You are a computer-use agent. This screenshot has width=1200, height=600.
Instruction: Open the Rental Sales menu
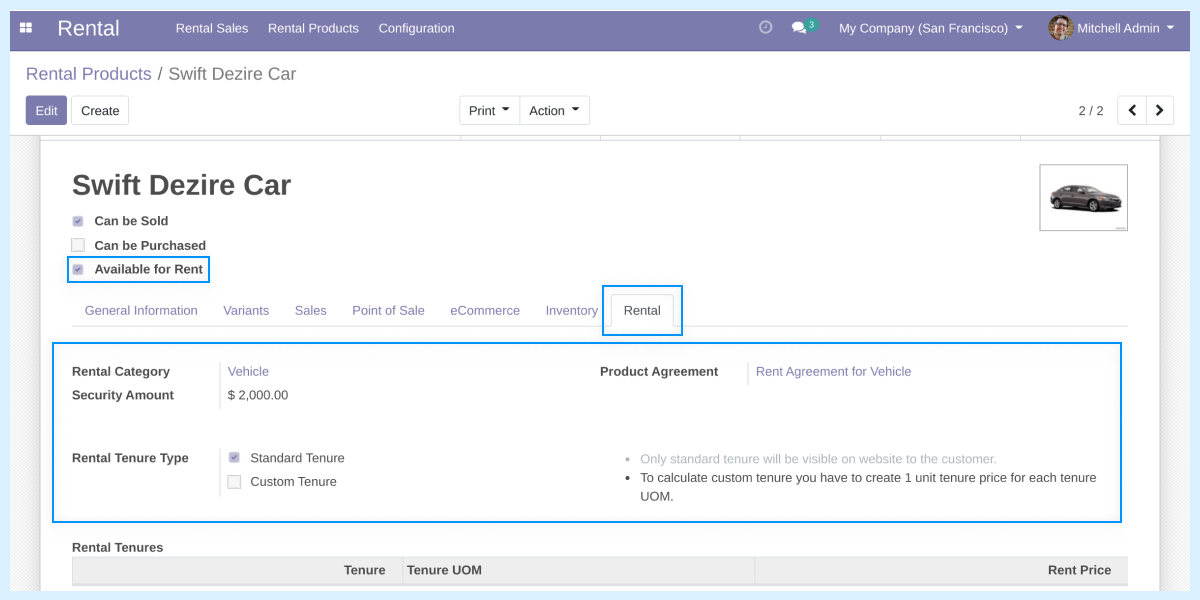[211, 28]
